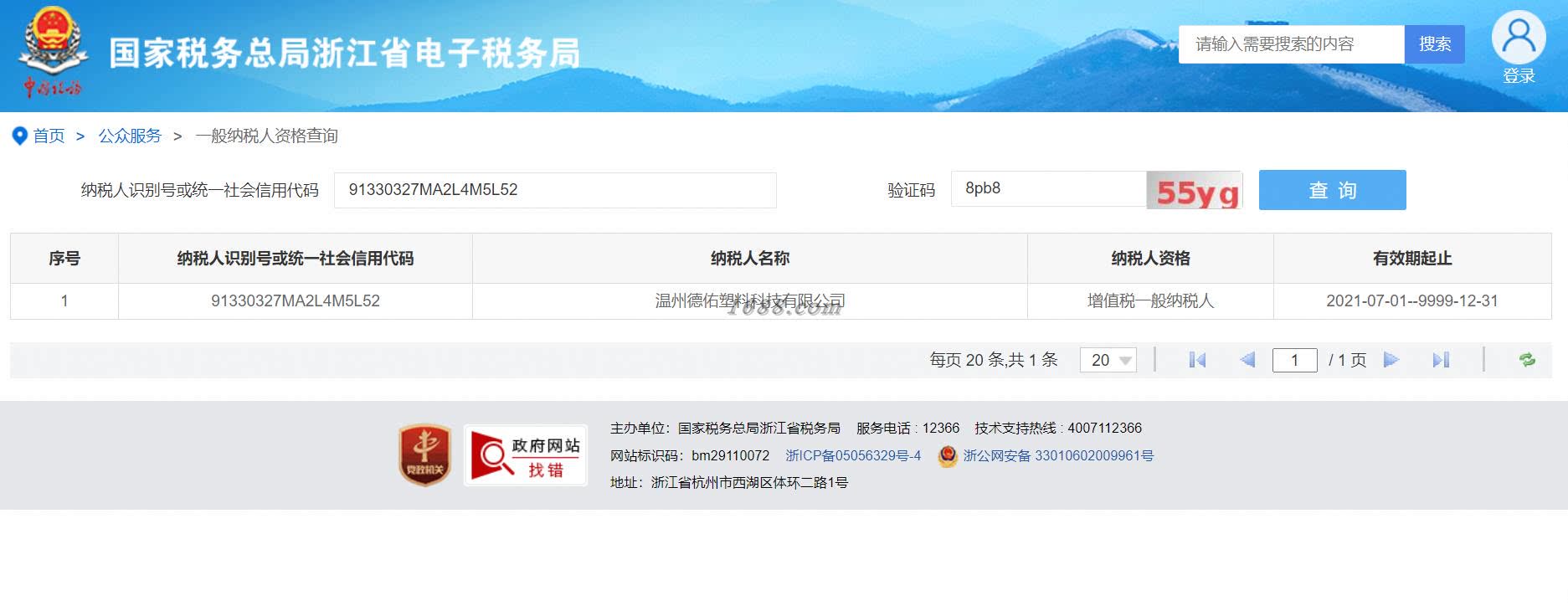Open 政府网站找错 badge
Viewport: 1568px width, 611px height.
[x=526, y=455]
